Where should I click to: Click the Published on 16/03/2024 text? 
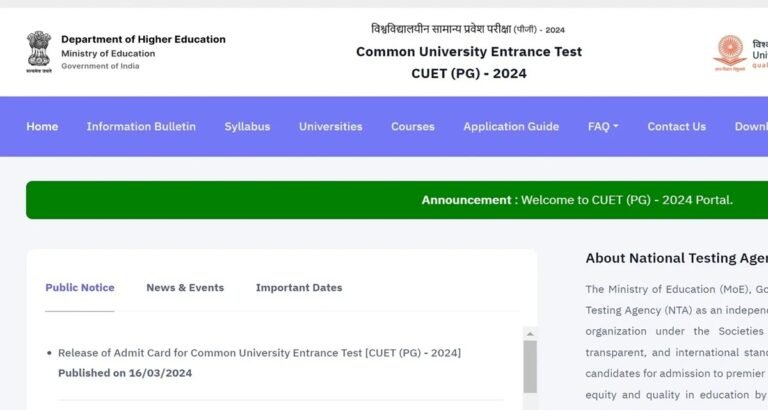(x=125, y=373)
